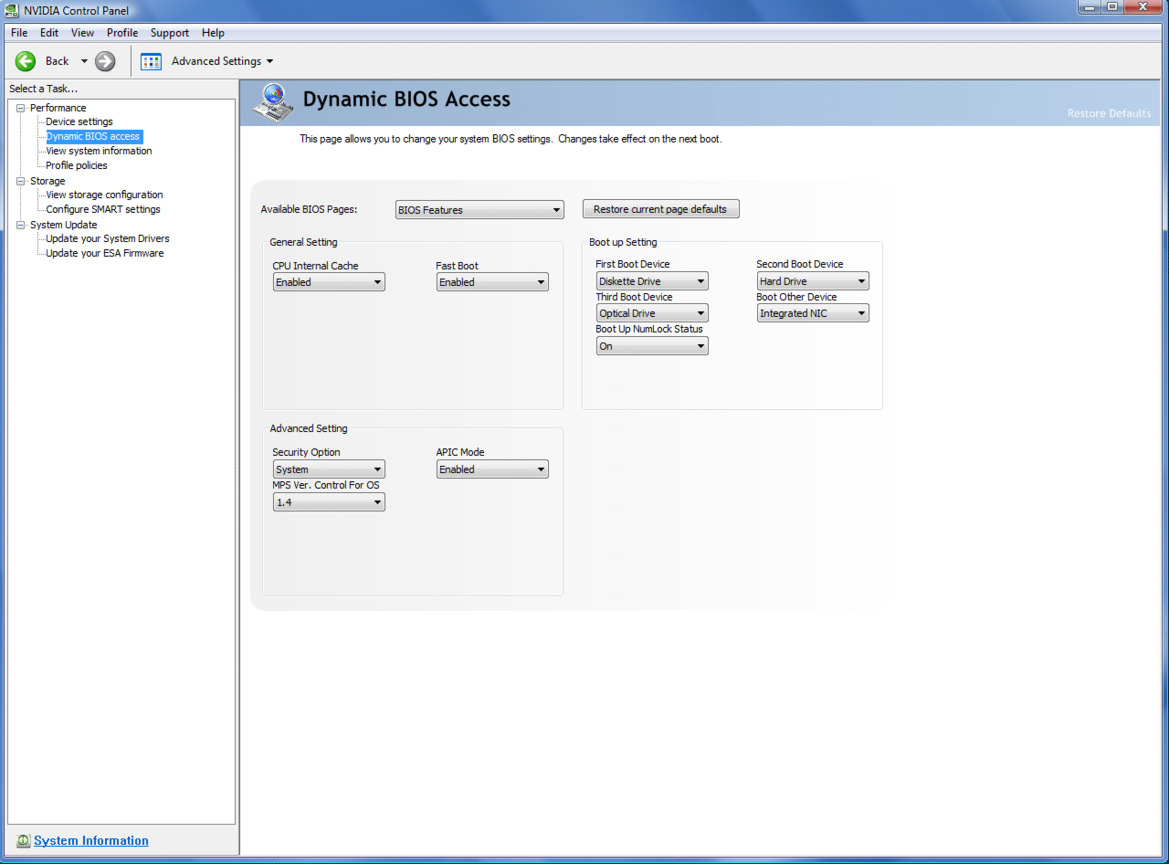Screen dimensions: 1169x864
Task: Open the Edit menu
Action: (49, 33)
